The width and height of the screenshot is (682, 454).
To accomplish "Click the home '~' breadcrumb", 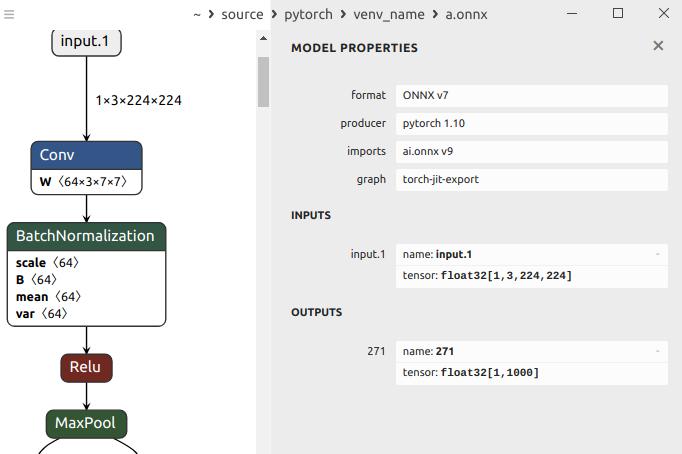I will [197, 14].
